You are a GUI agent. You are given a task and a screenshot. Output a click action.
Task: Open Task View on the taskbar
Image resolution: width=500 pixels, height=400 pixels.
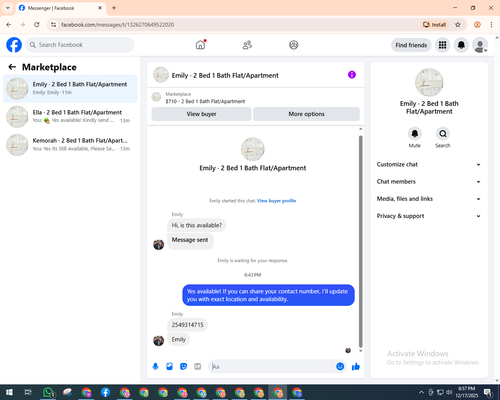[x=28, y=392]
